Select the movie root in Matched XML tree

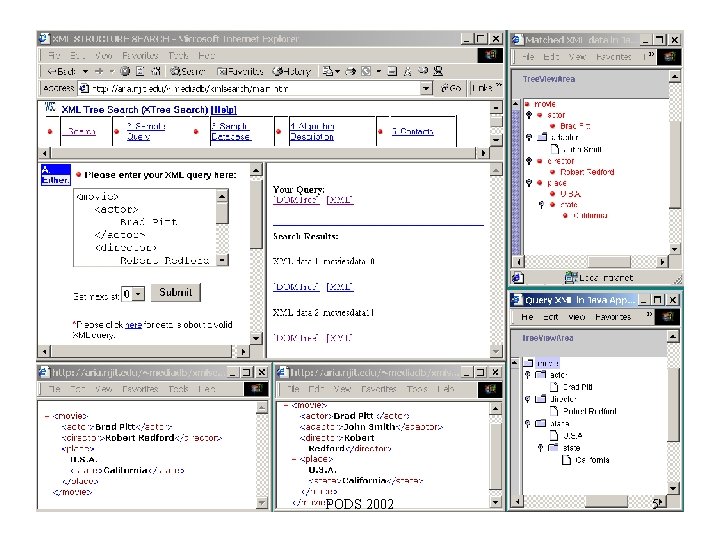[x=545, y=104]
